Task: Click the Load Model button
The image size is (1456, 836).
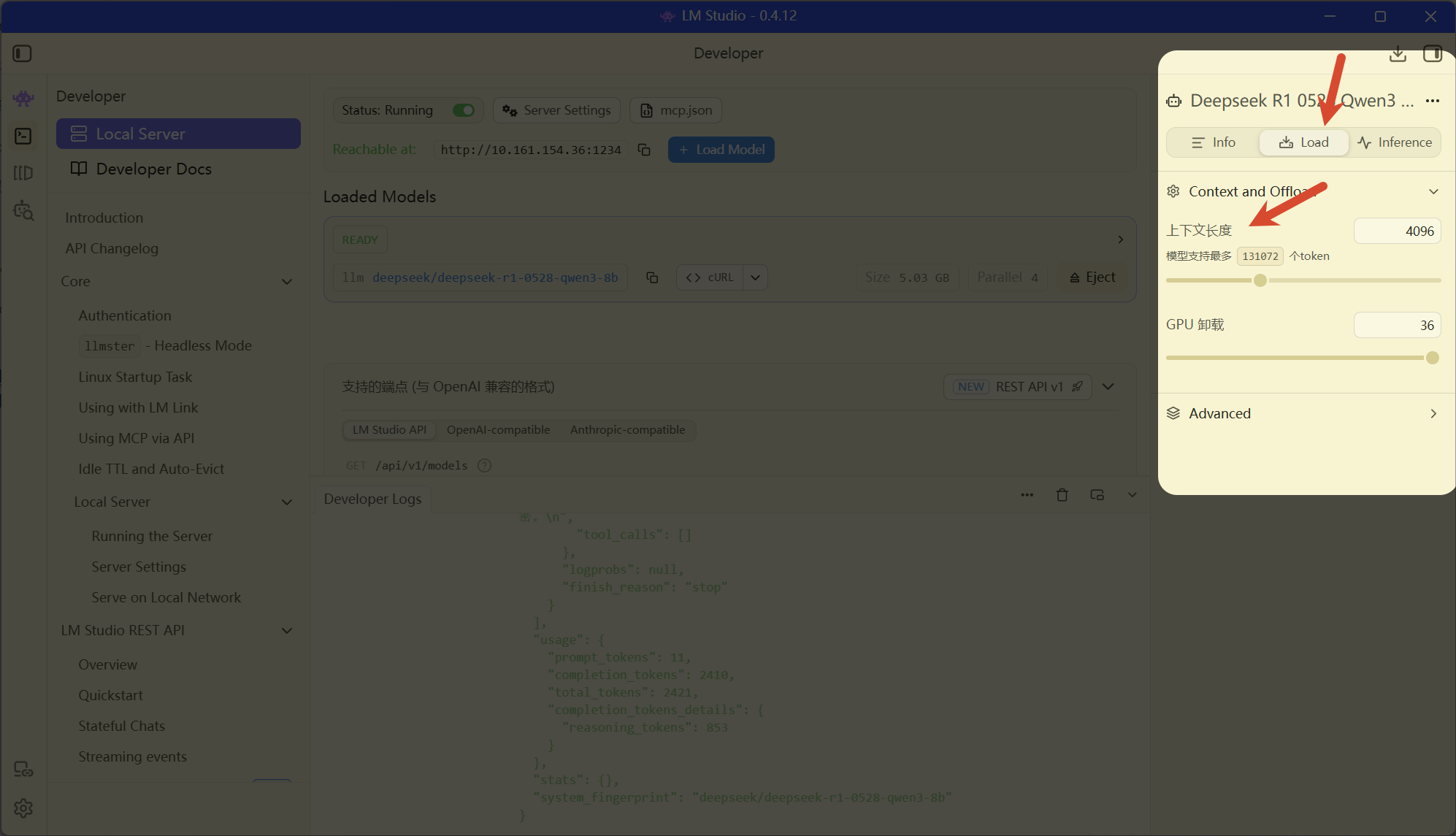Action: 721,150
